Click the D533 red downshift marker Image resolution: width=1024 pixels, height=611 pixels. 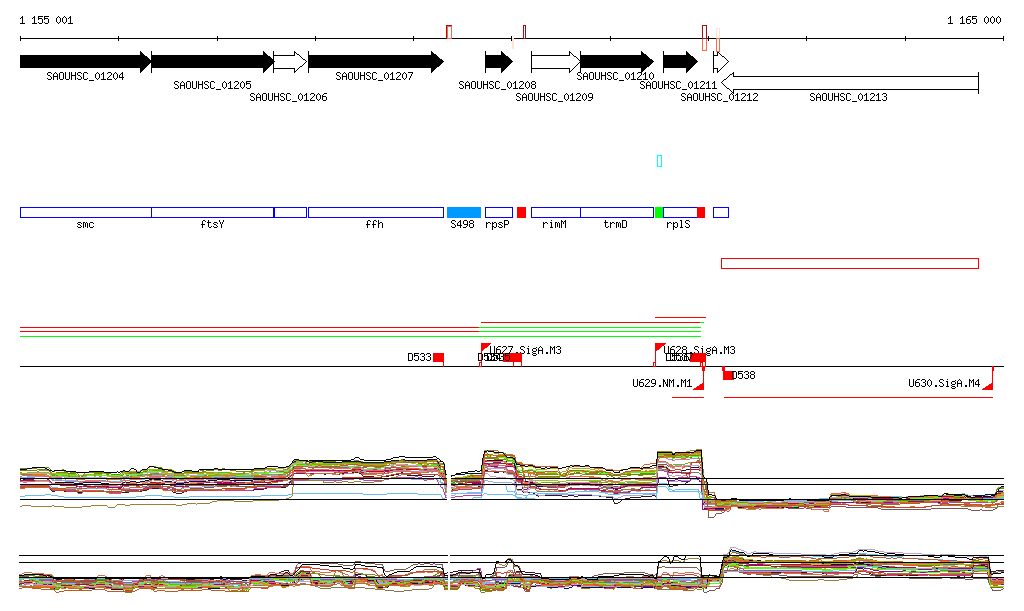(x=439, y=358)
